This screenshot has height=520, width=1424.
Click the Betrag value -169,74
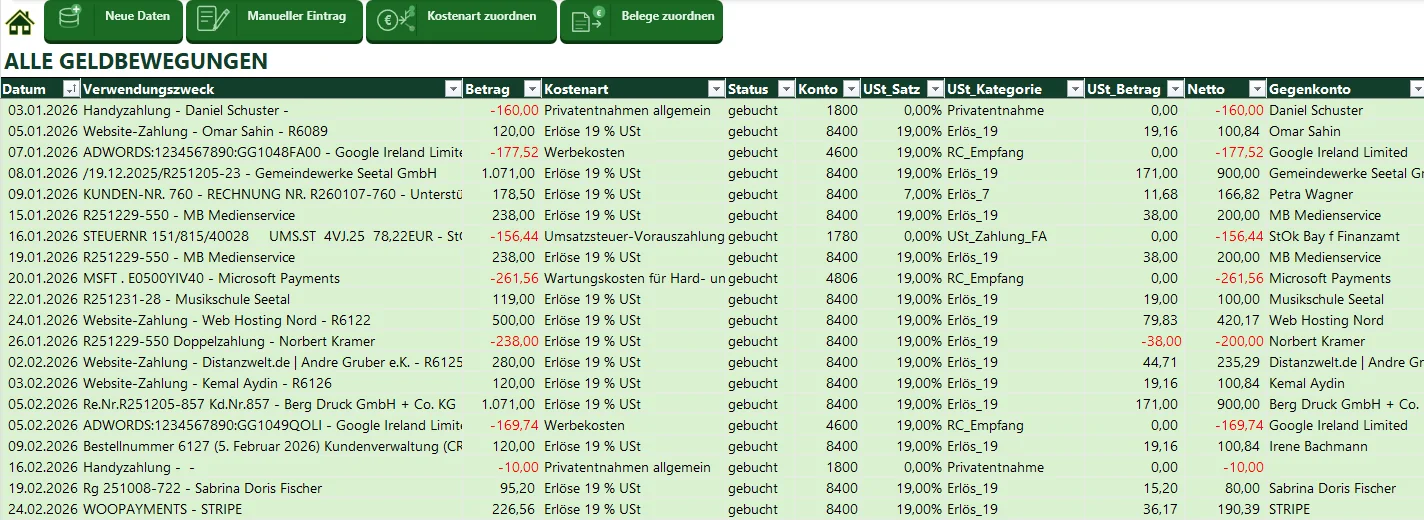click(x=502, y=425)
